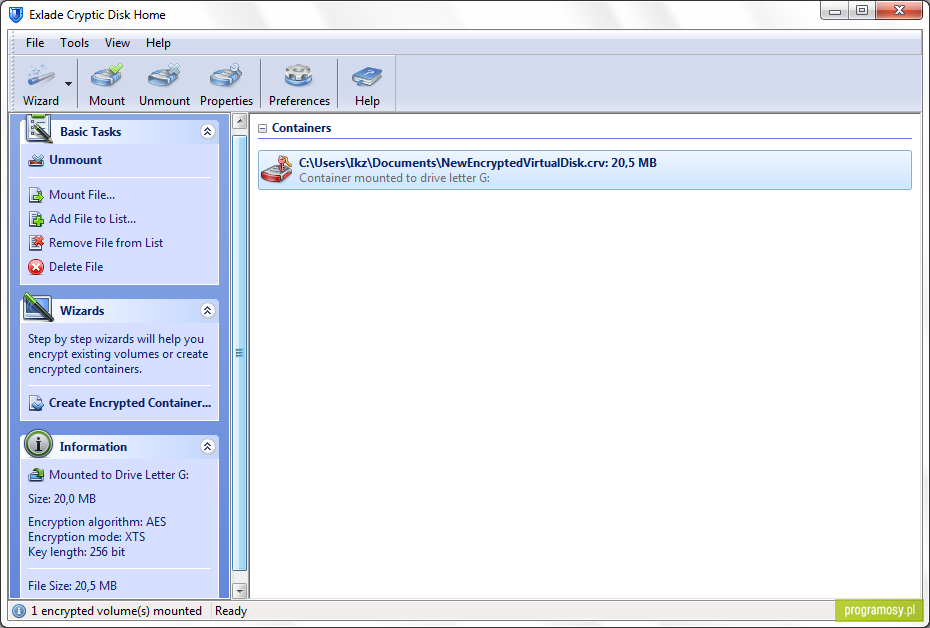Screen dimensions: 930x628
Task: Click the Exlade shield title bar icon
Action: pyautogui.click(x=16, y=15)
